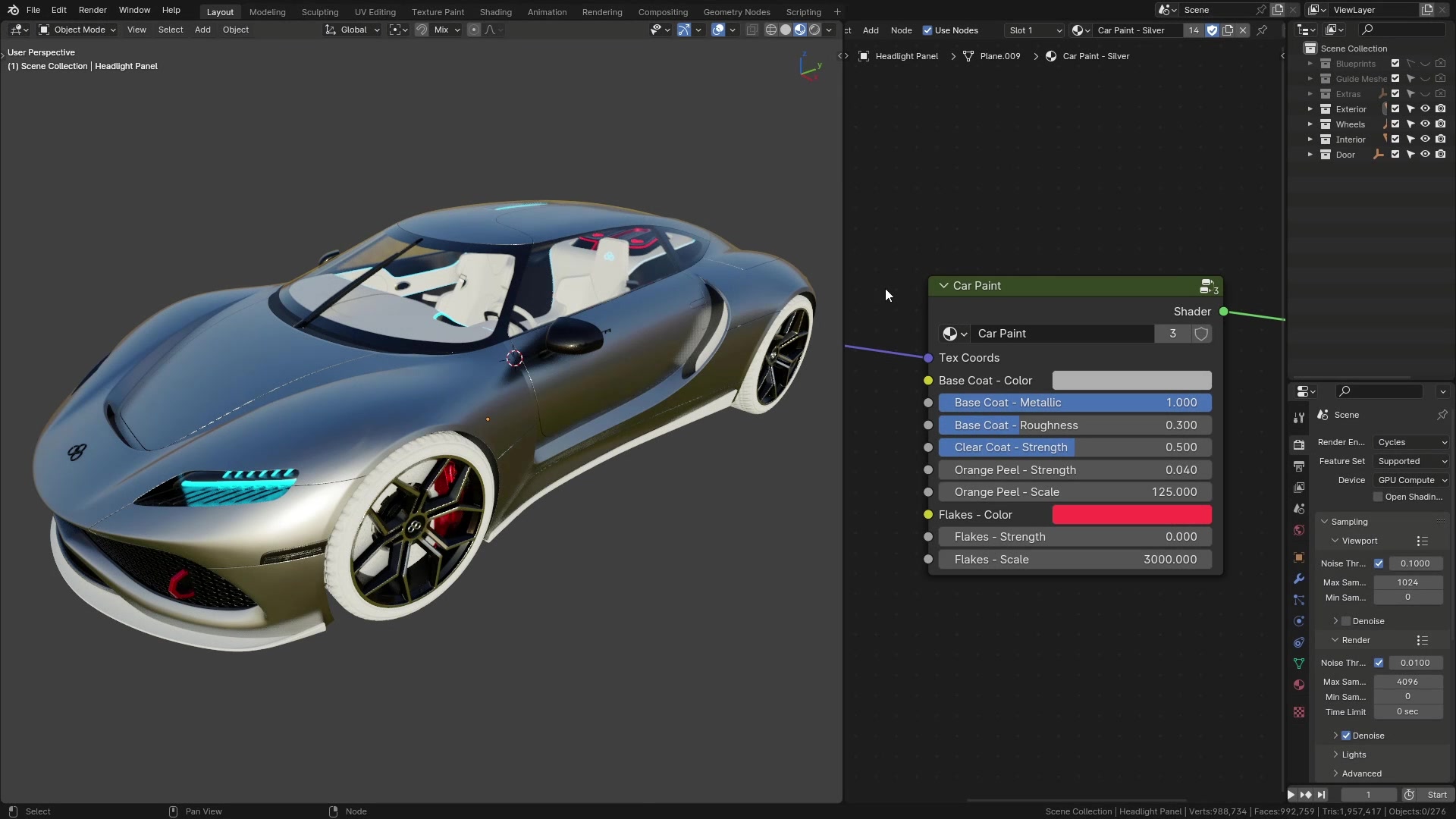Open Object Mode selector dropdown

tap(77, 30)
